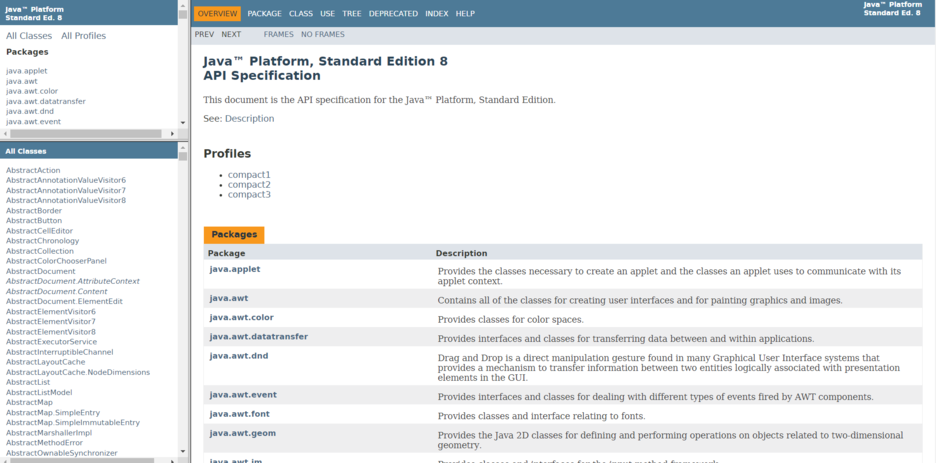Click the down arrow of Packages frame scrollbar
The height and width of the screenshot is (463, 936).
[183, 122]
